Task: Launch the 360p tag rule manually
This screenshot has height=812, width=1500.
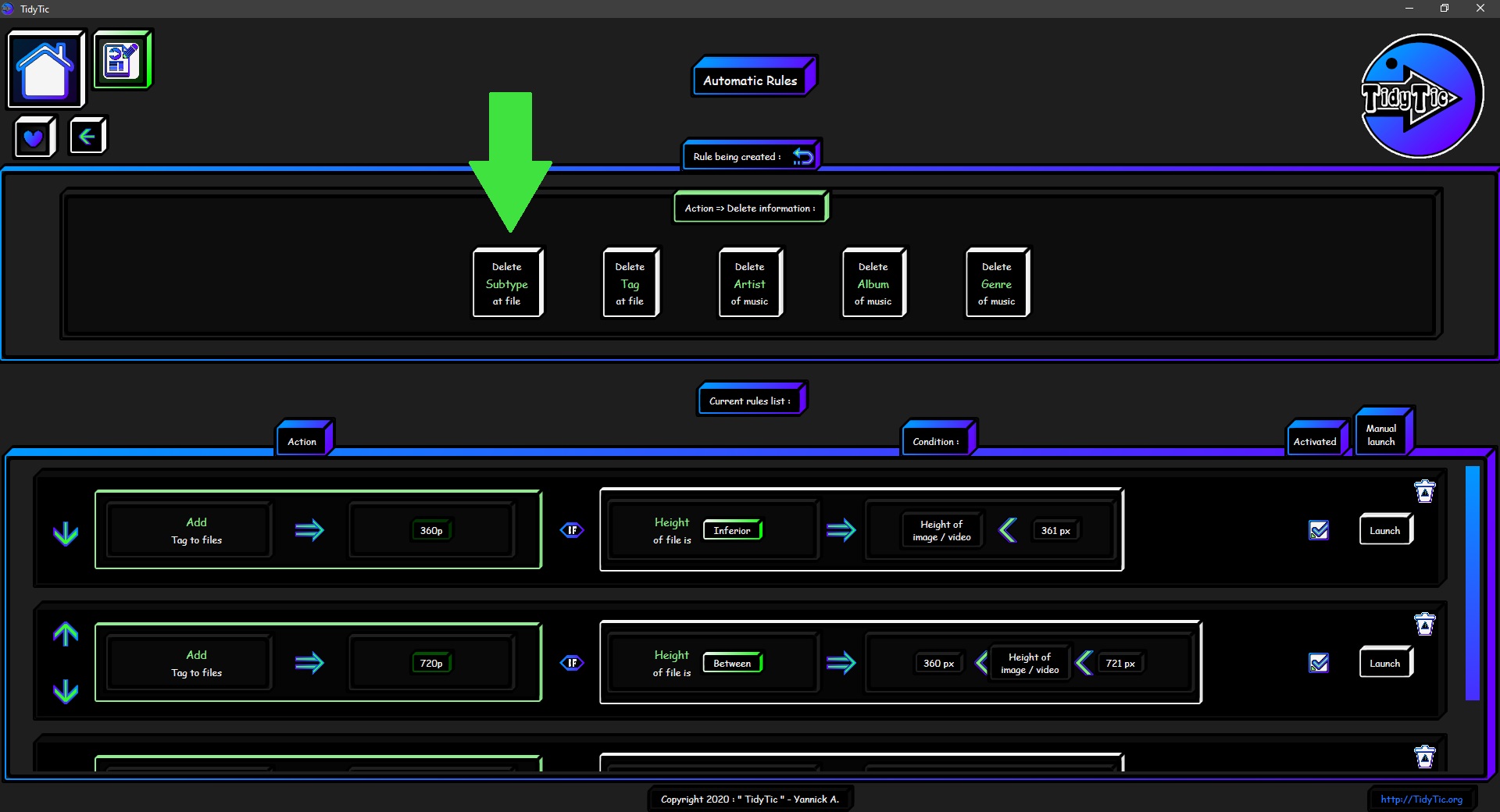Action: 1384,530
